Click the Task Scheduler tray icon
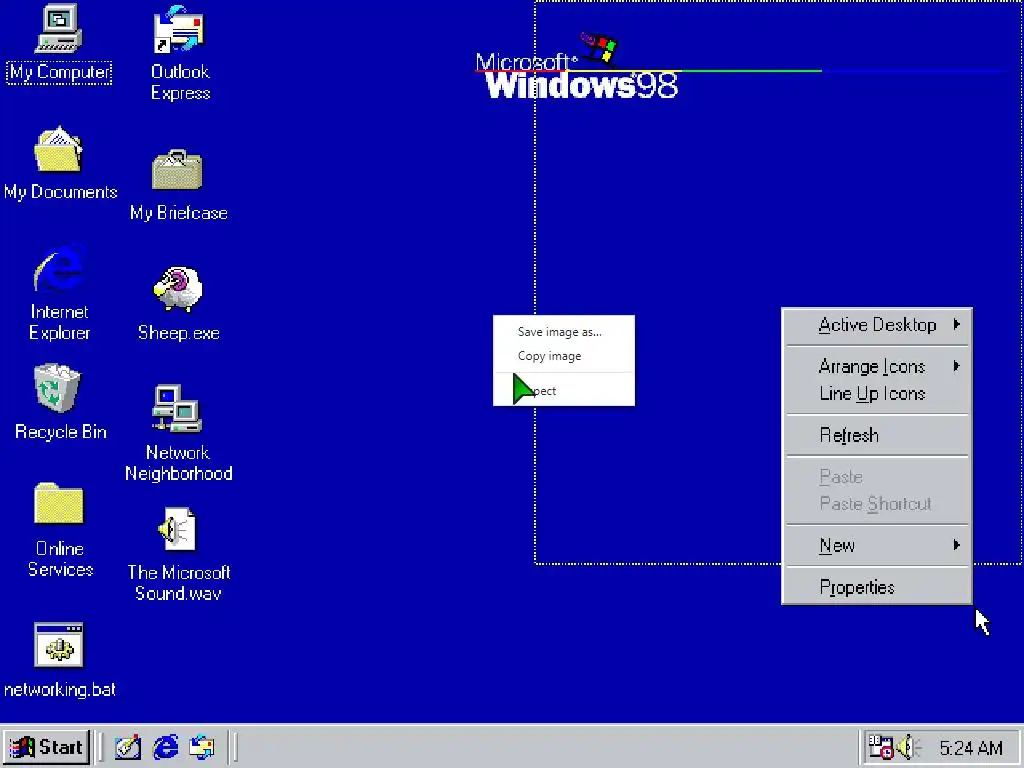 880,747
